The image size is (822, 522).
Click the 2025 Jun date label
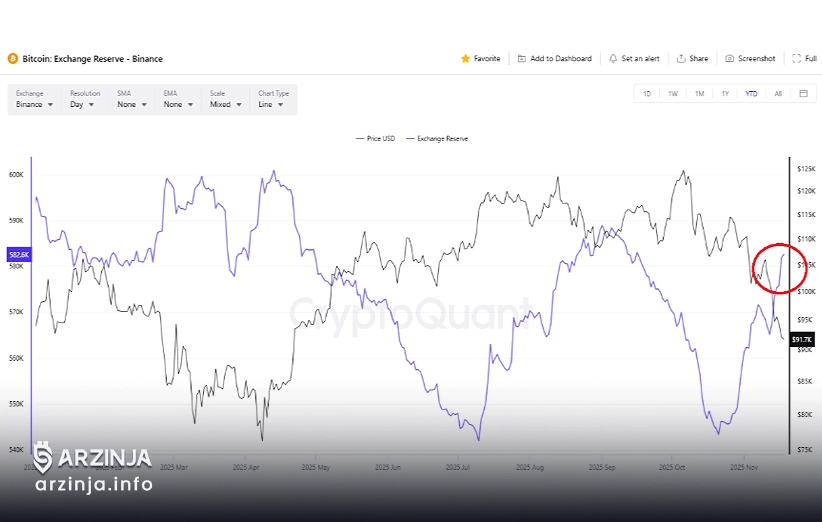(388, 467)
